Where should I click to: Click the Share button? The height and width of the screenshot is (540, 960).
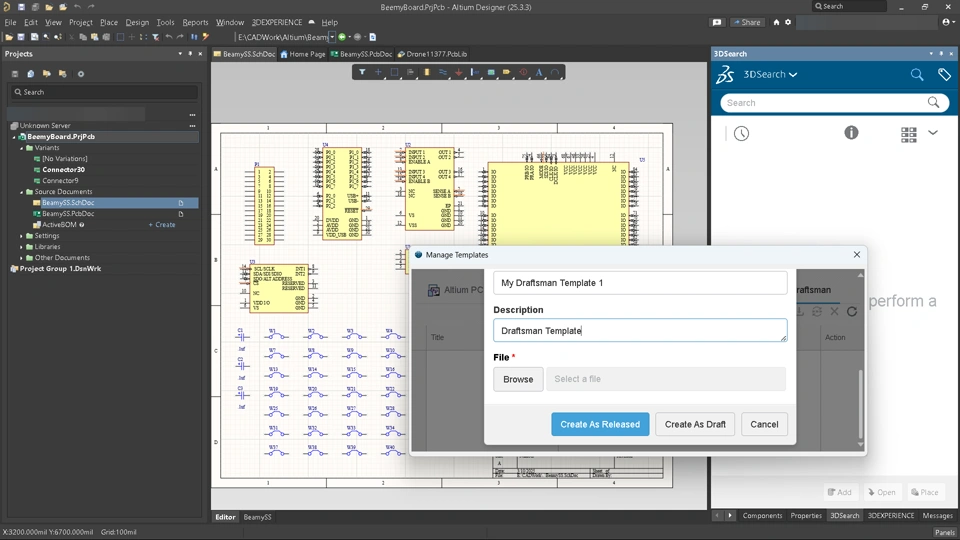pos(746,22)
